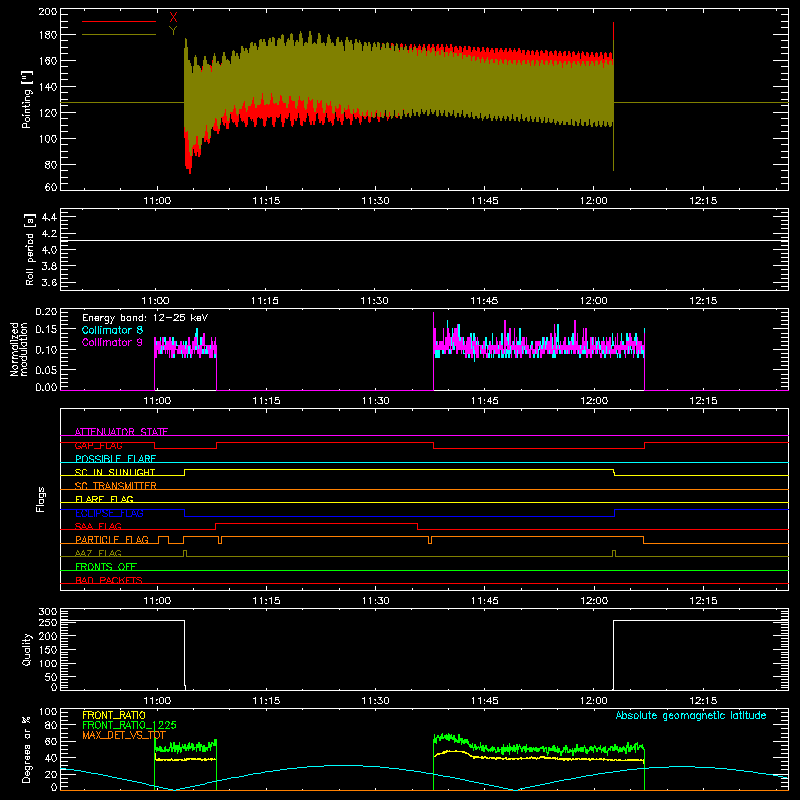Screen dimensions: 800x800
Task: Click the 60 tick on the Pointing axis
Action: tap(51, 187)
